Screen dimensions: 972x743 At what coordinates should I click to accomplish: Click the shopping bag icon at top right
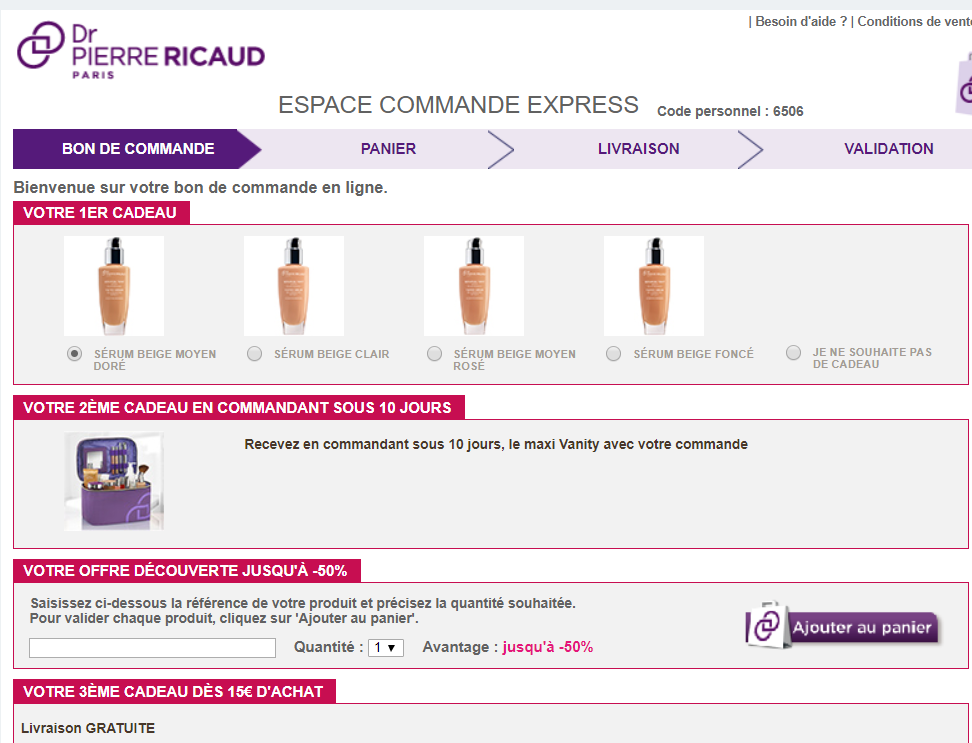point(964,84)
